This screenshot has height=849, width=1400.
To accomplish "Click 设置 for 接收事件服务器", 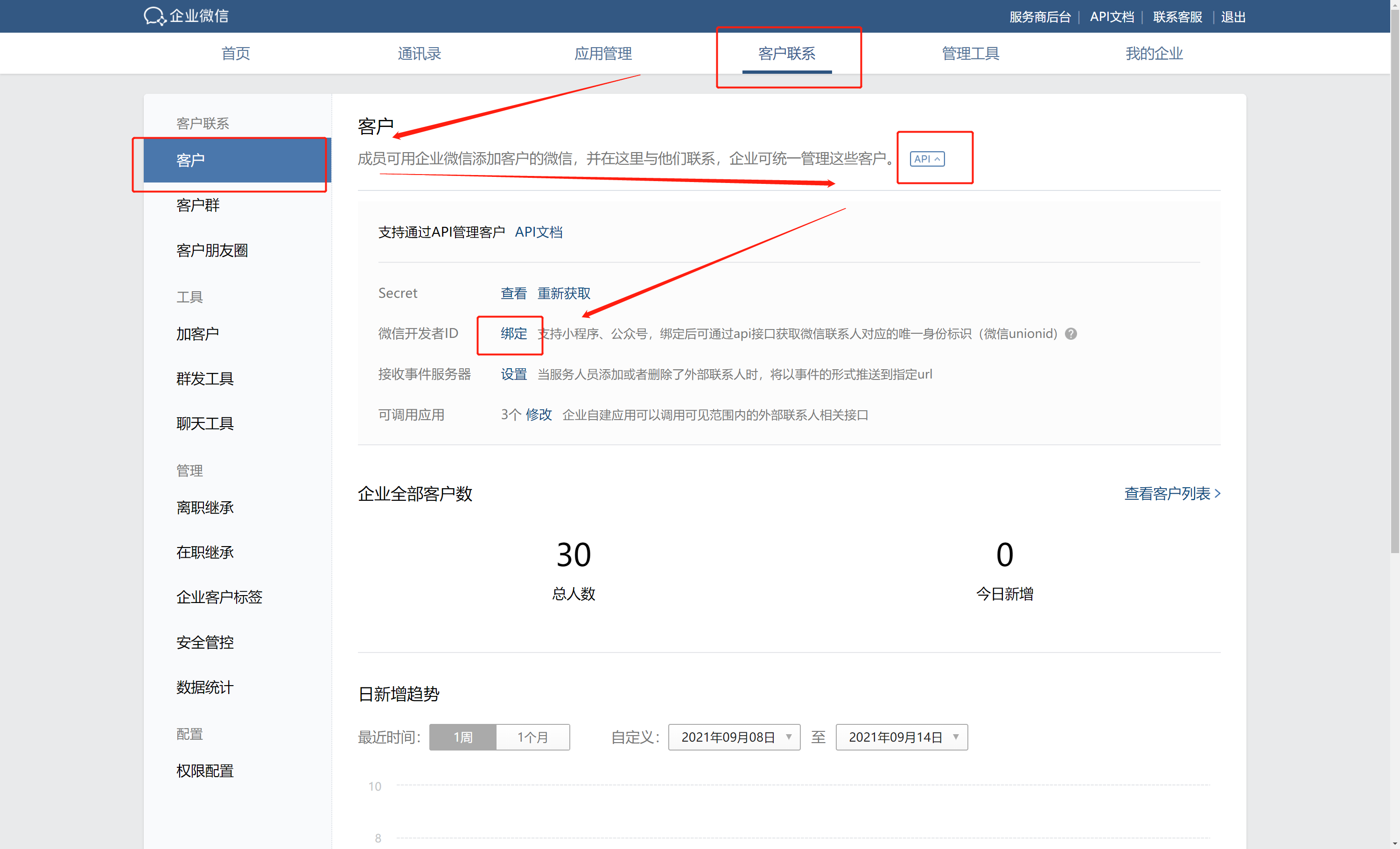I will 513,374.
